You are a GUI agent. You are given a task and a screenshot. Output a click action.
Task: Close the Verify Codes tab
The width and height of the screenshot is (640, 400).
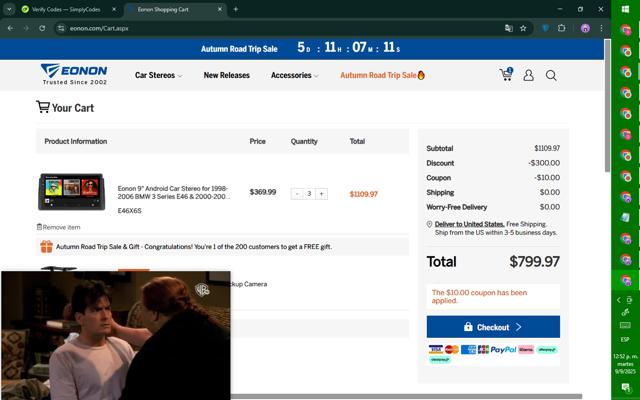[114, 9]
